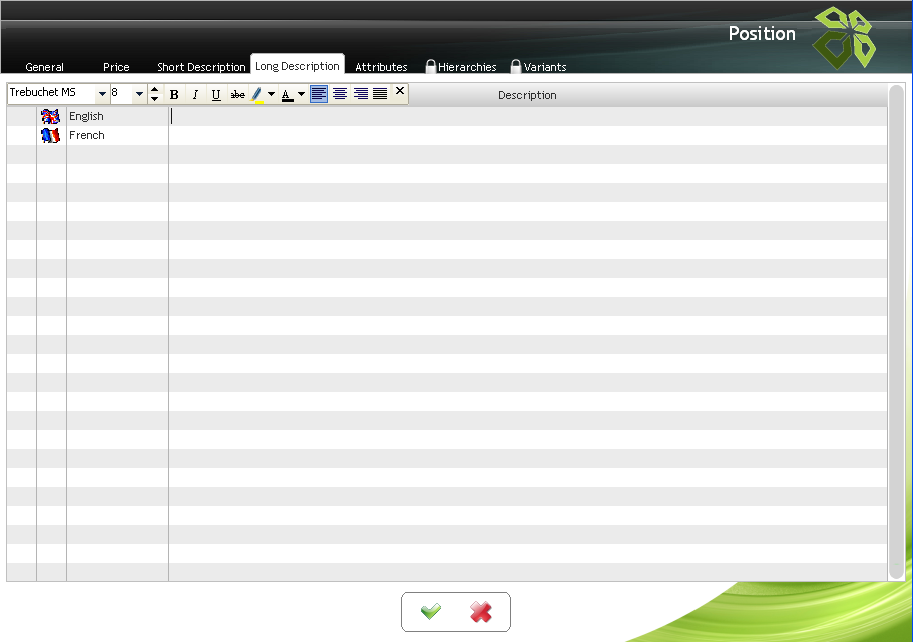Align text left
This screenshot has width=913, height=642.
(319, 94)
